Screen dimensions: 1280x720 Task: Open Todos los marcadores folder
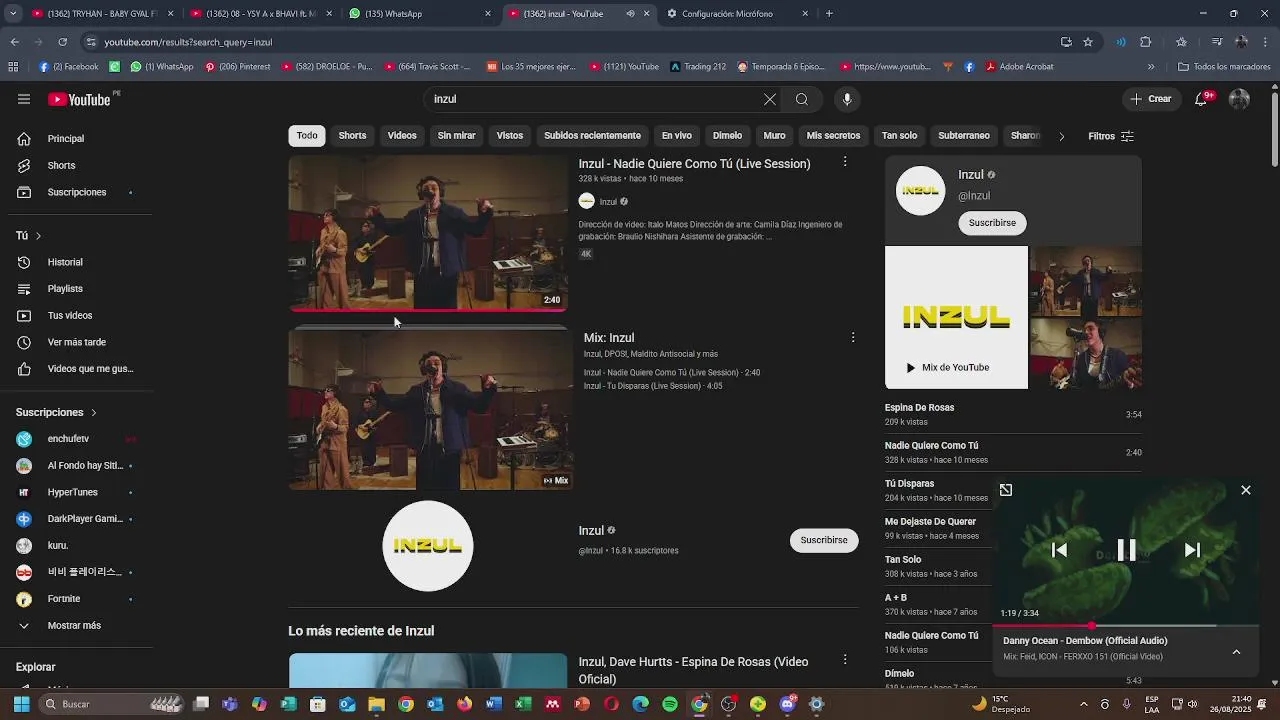[x=1225, y=67]
